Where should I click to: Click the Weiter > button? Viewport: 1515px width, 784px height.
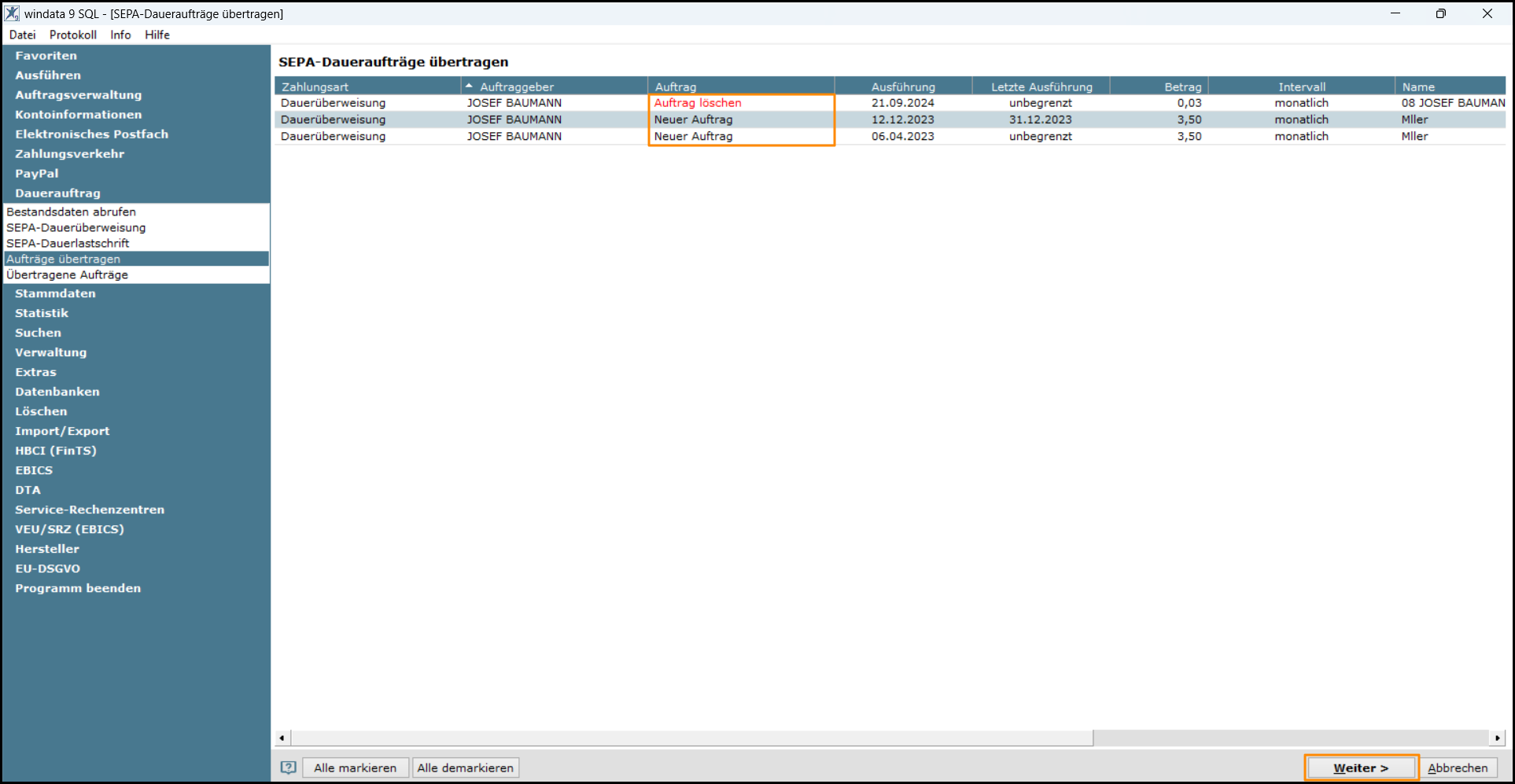tap(1362, 767)
